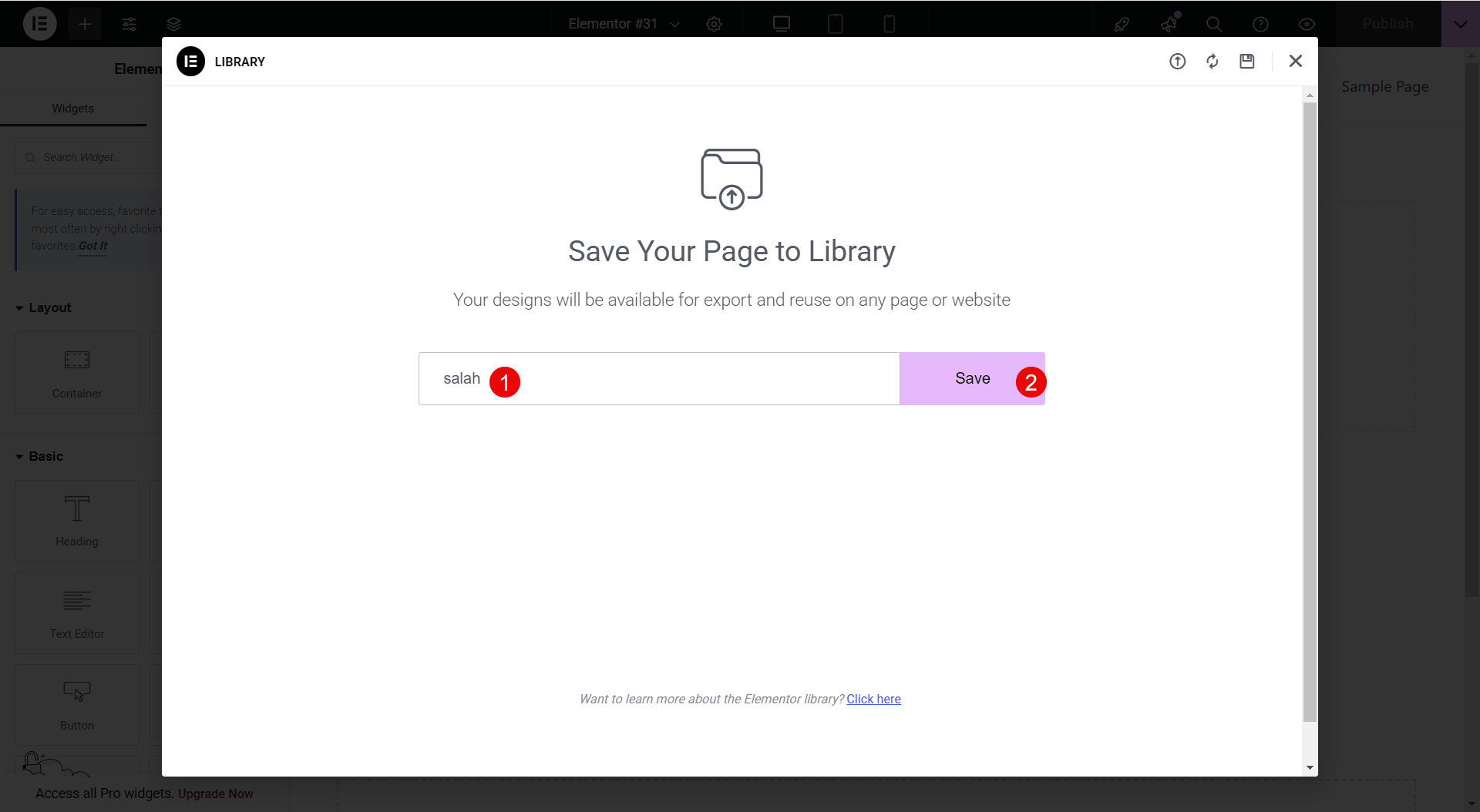The image size is (1480, 812).
Task: Select the Button widget
Action: tap(77, 705)
